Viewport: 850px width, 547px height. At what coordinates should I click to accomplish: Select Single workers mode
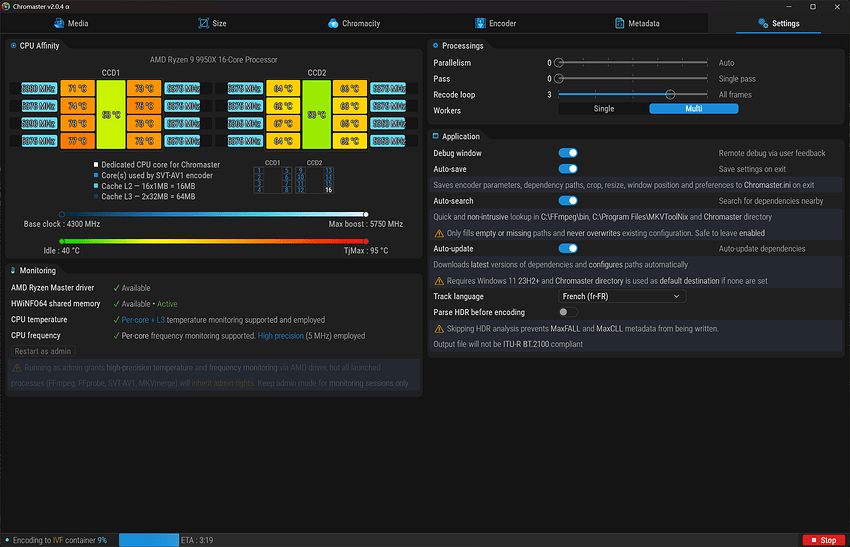tap(603, 108)
